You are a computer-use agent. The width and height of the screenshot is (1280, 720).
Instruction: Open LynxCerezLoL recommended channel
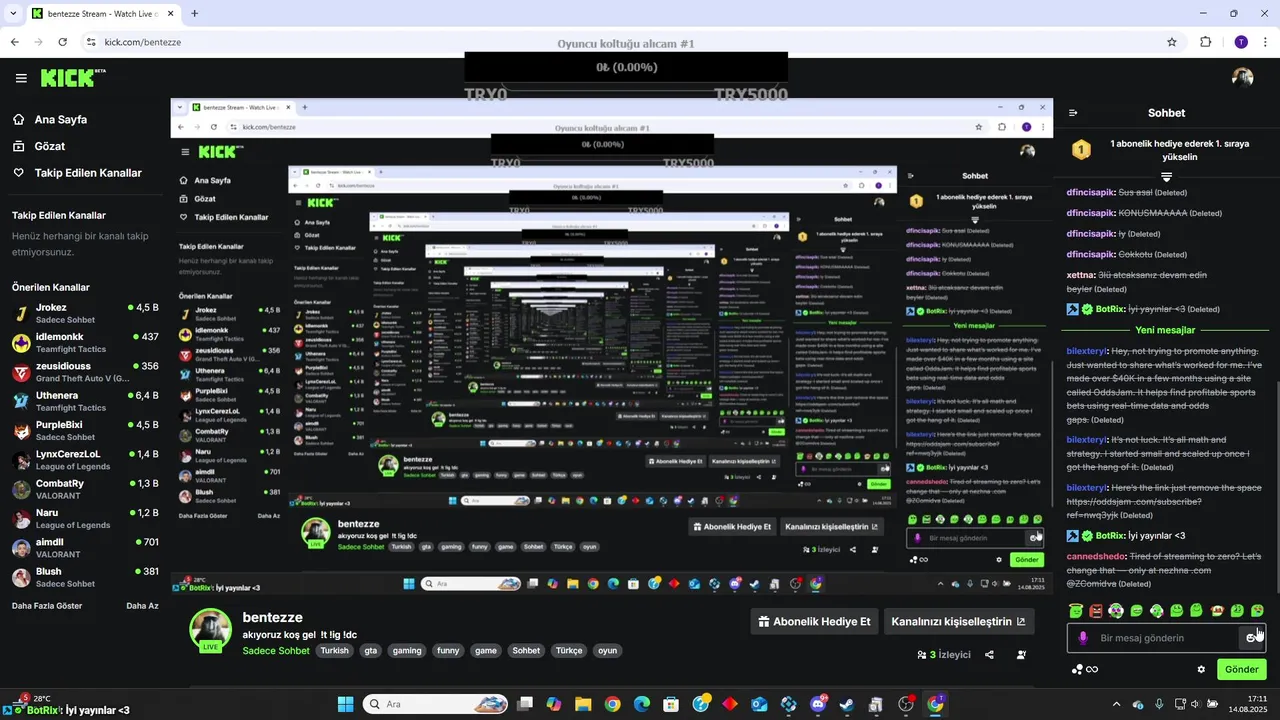pos(85,459)
